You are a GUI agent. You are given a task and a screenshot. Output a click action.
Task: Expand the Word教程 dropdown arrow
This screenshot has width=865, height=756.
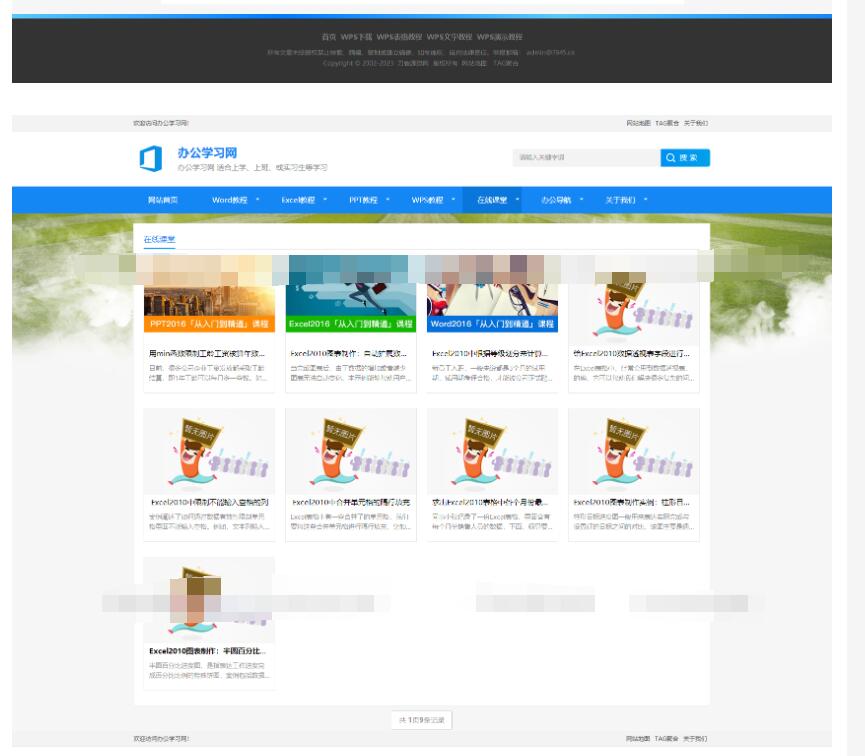pos(257,200)
